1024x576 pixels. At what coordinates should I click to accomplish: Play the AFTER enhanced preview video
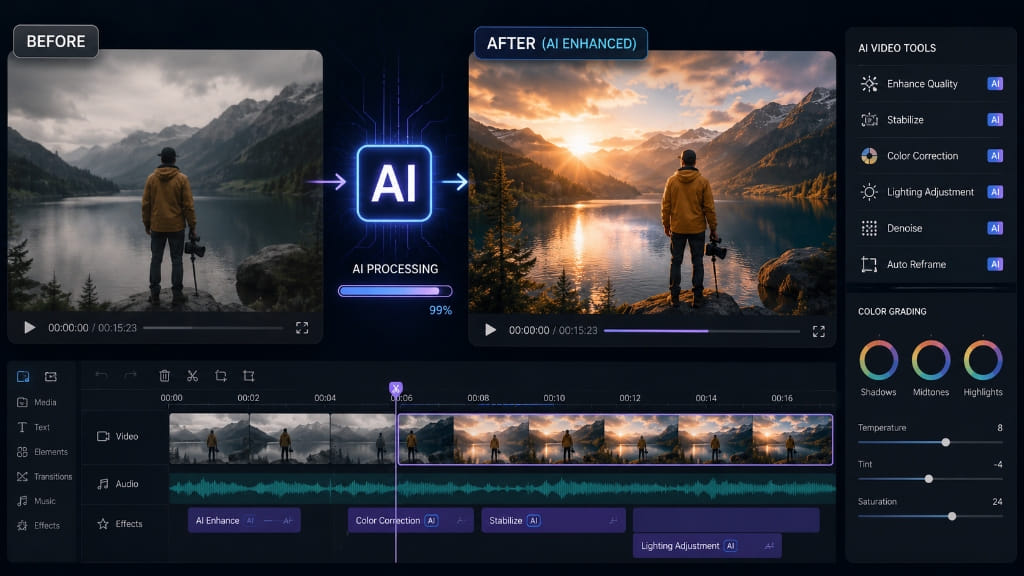pyautogui.click(x=490, y=330)
